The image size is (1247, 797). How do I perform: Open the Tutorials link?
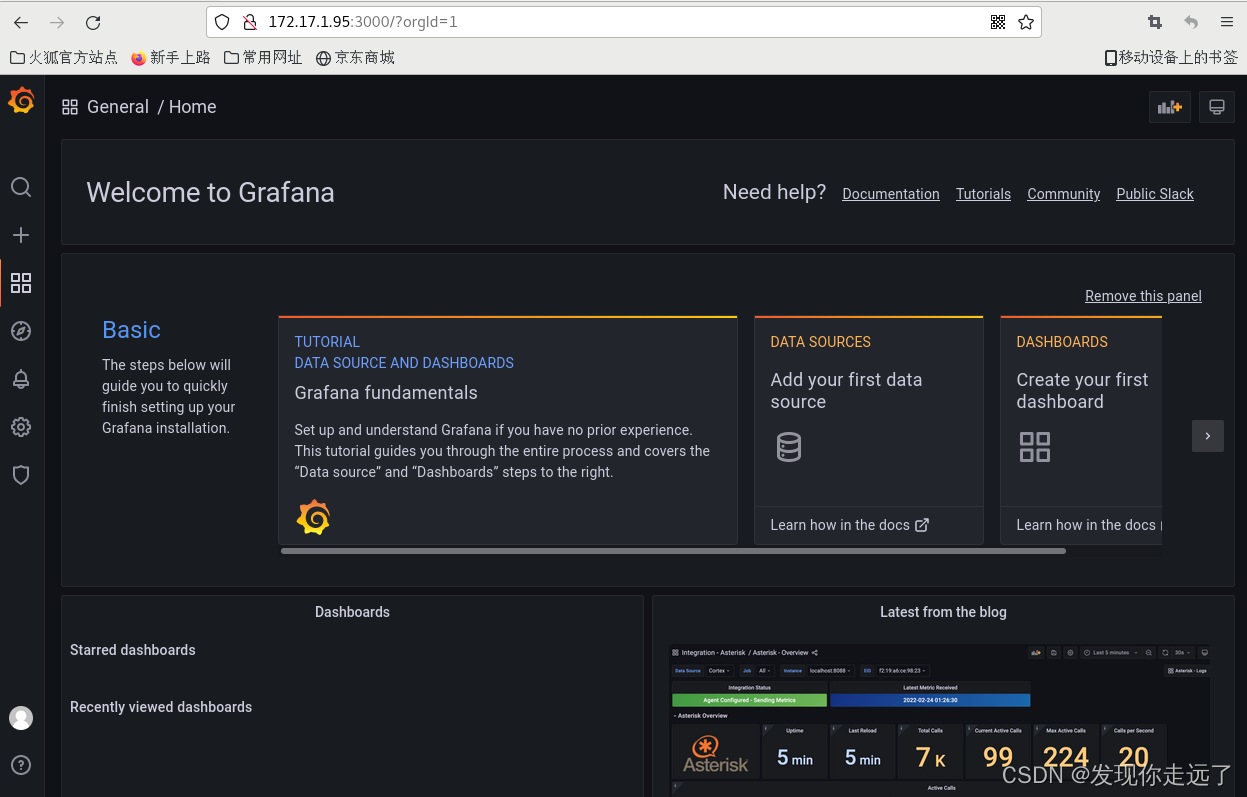(983, 194)
